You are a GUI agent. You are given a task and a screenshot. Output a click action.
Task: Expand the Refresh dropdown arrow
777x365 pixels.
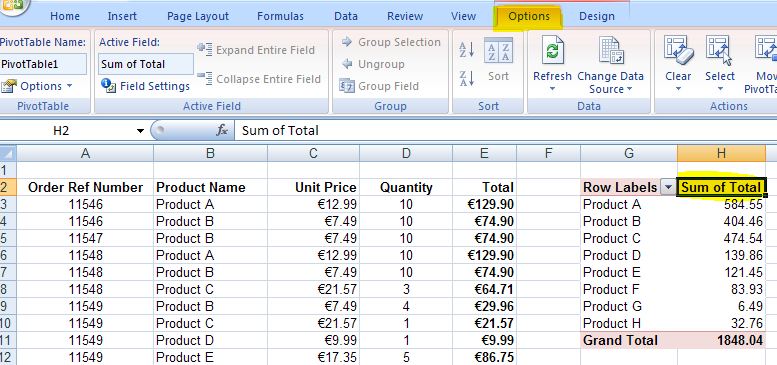[552, 90]
